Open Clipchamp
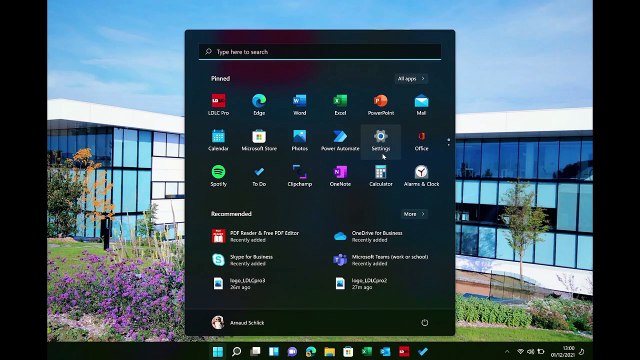 tap(300, 176)
